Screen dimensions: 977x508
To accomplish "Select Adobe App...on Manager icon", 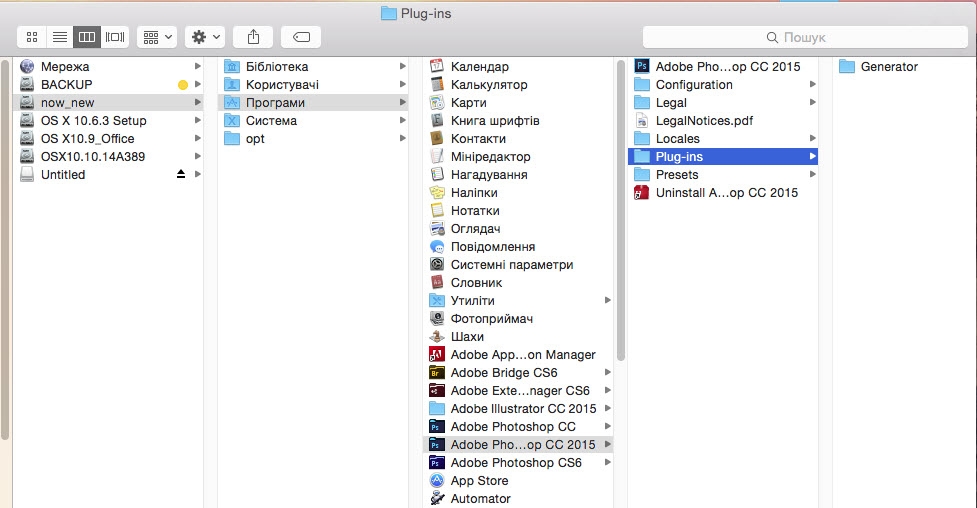I will 437,355.
